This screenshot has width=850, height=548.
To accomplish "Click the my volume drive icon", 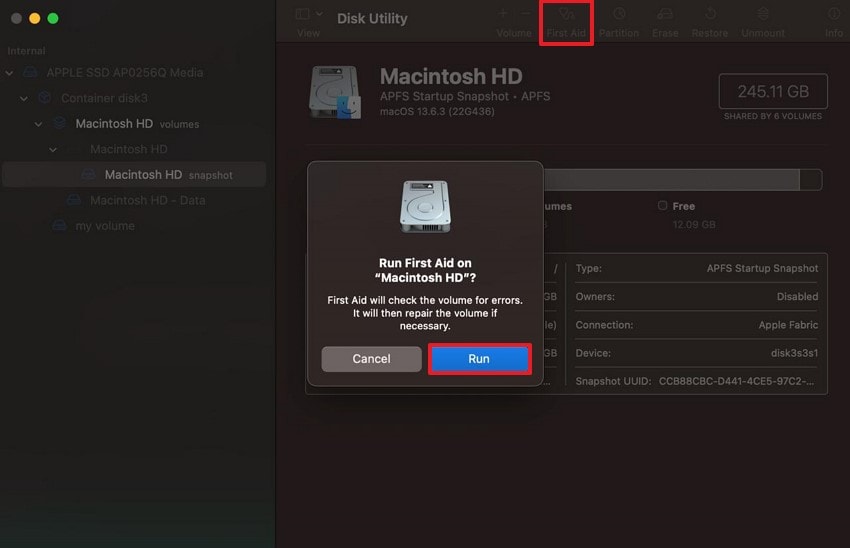I will (x=59, y=225).
